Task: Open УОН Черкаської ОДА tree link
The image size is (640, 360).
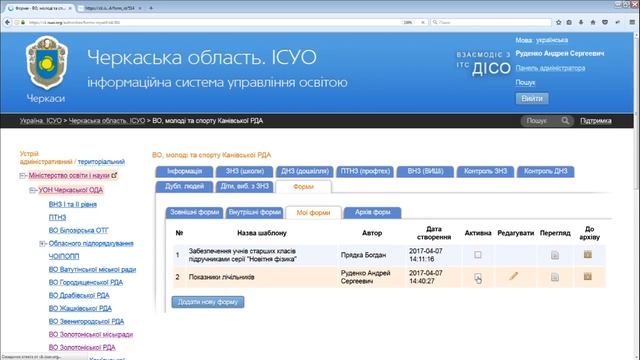Action: click(x=71, y=190)
